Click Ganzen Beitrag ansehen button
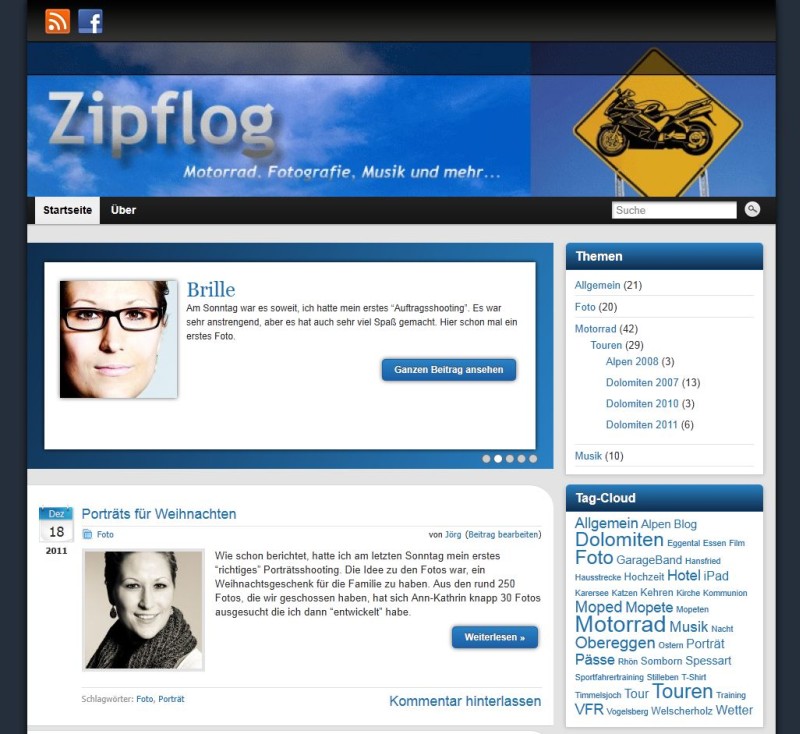The height and width of the screenshot is (734, 800). click(x=449, y=370)
